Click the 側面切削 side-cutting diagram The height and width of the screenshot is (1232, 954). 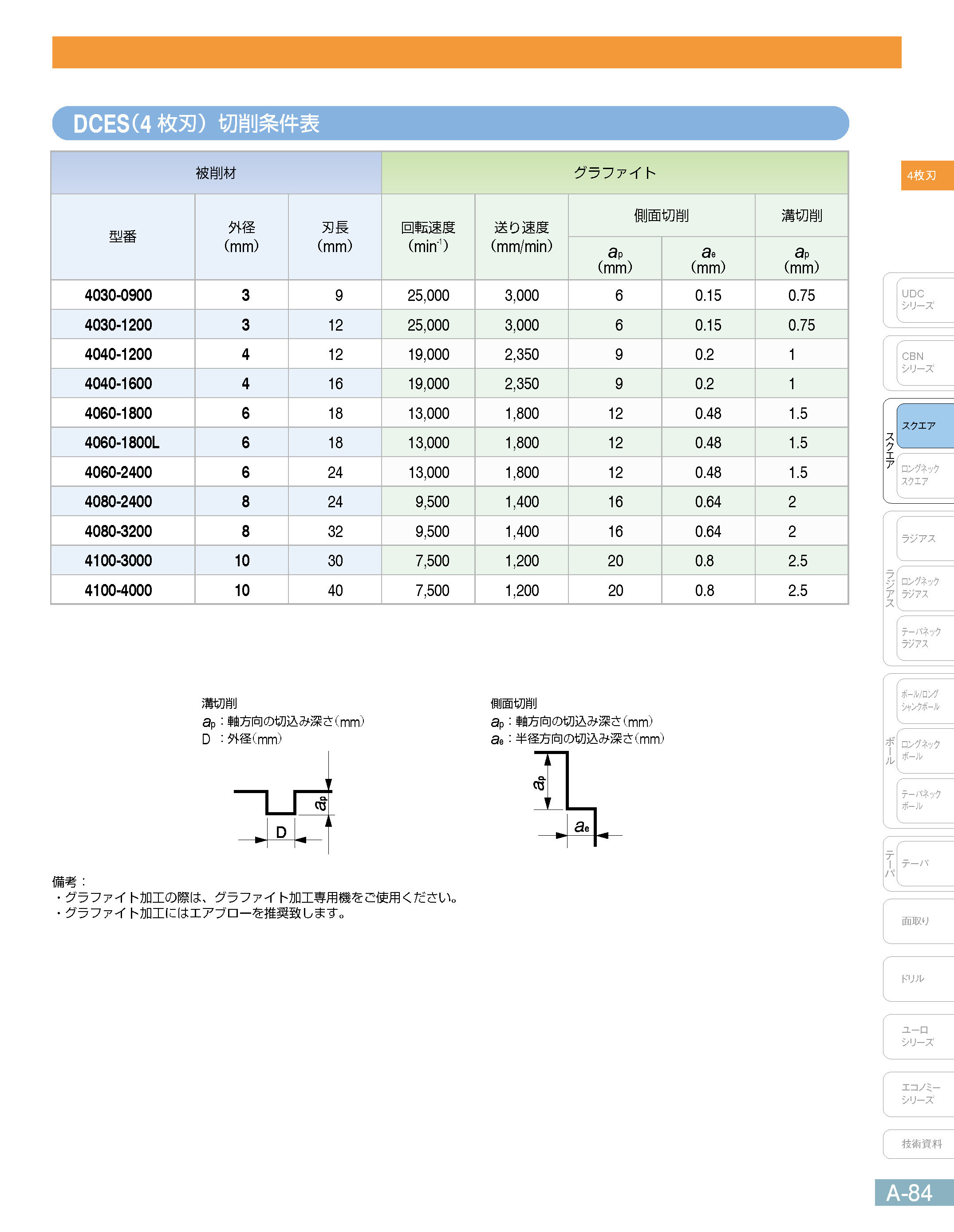(578, 799)
